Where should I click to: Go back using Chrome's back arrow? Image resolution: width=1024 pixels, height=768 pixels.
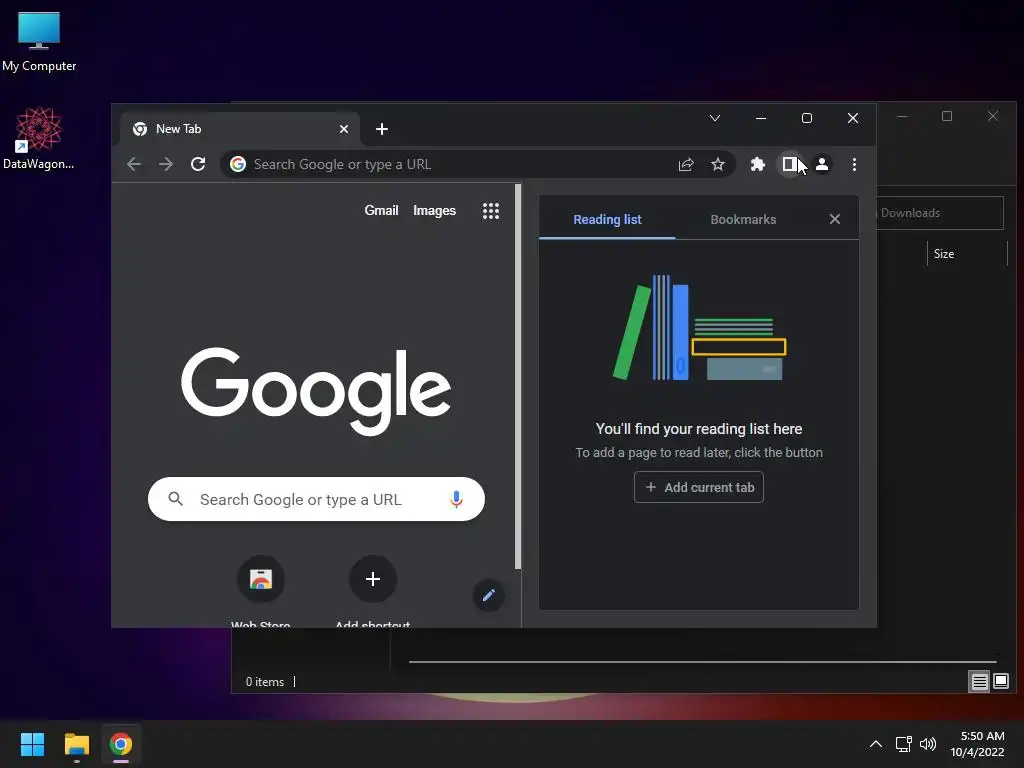click(x=134, y=164)
